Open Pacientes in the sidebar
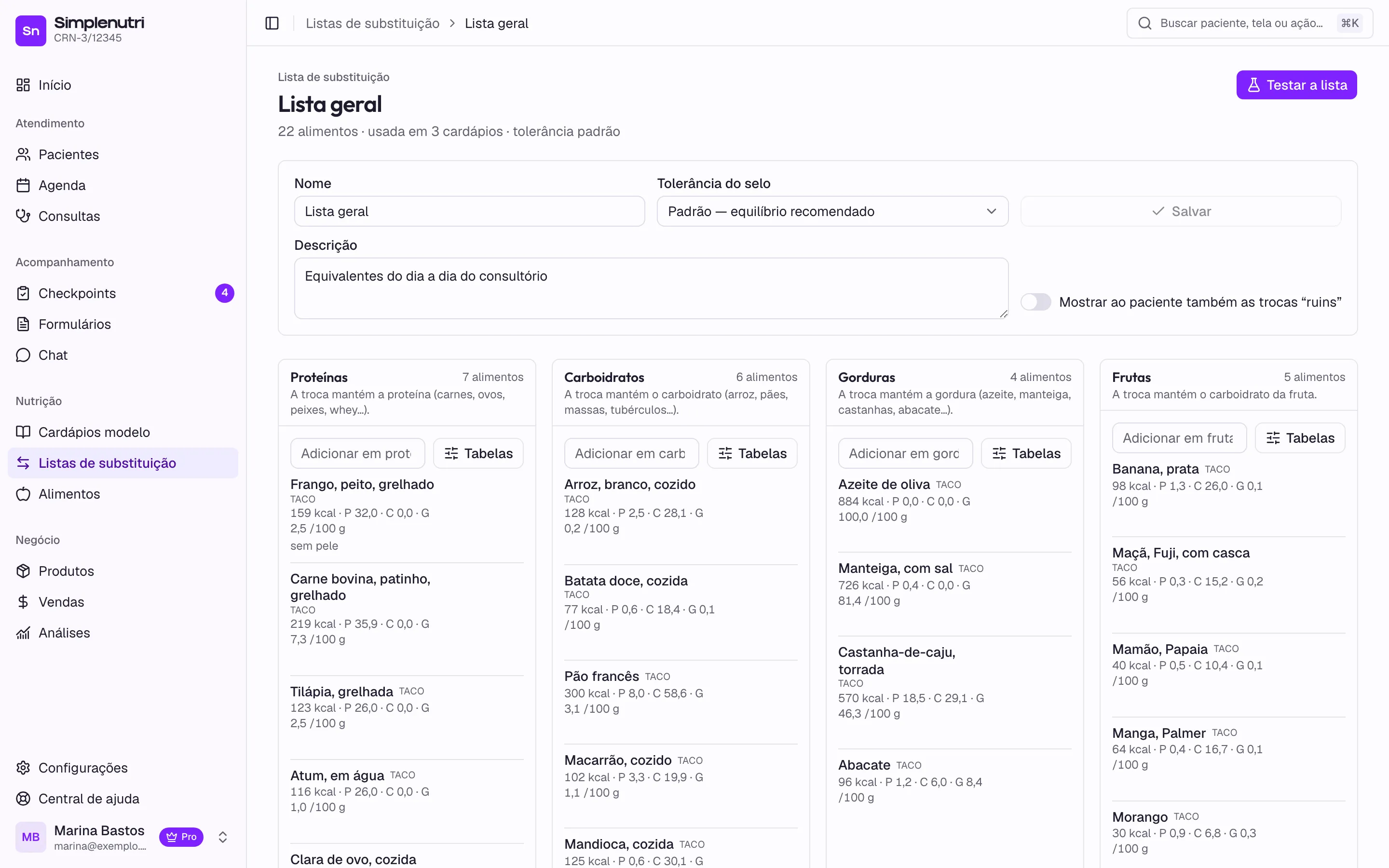 click(x=123, y=154)
